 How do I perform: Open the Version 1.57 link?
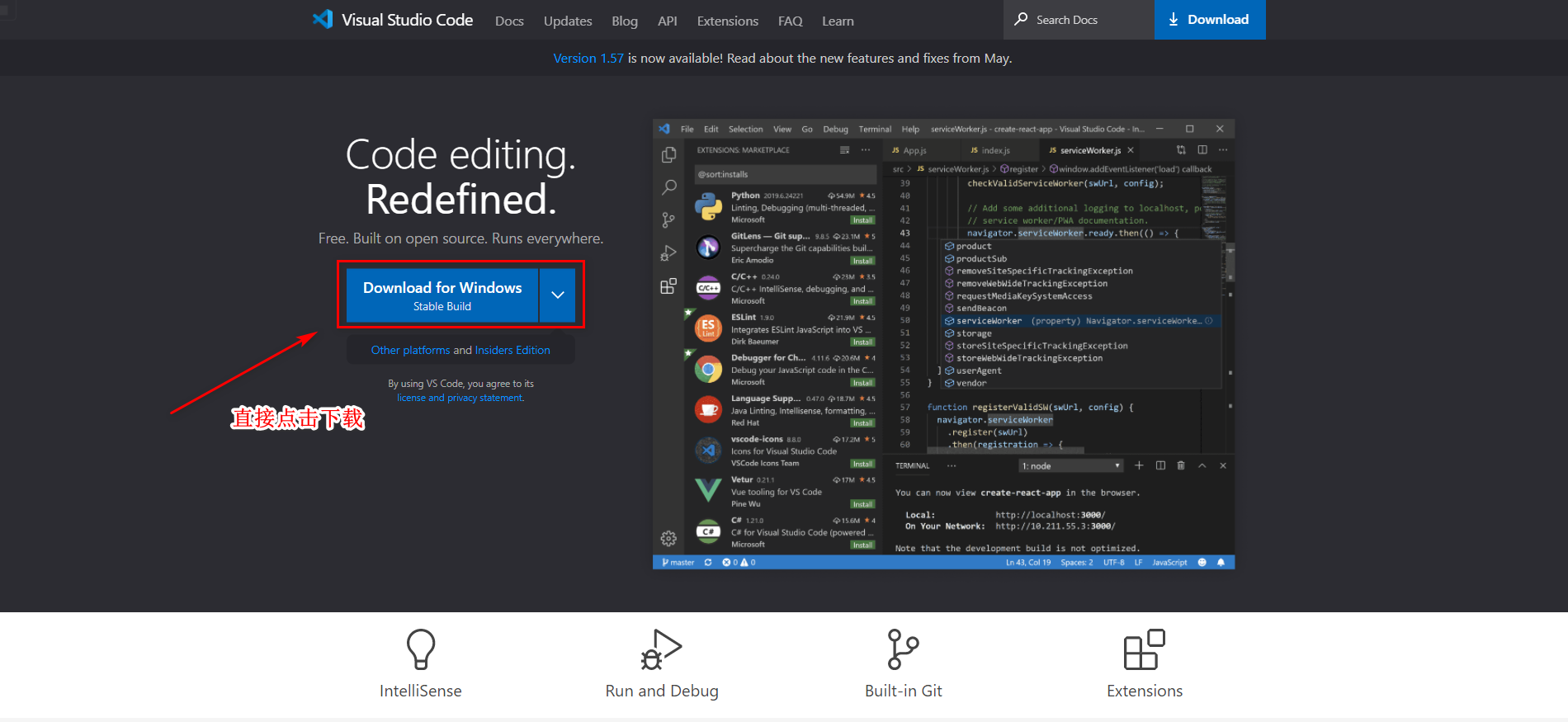[588, 58]
